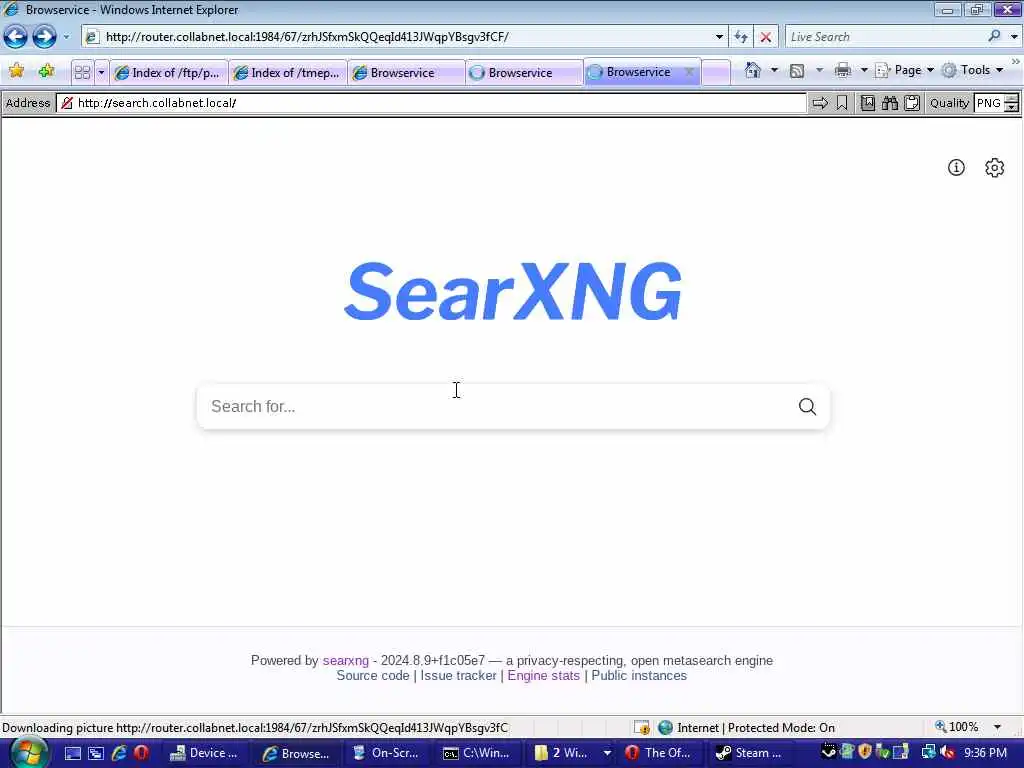
Task: Click Add to Favorites star-plus icon
Action: [46, 71]
